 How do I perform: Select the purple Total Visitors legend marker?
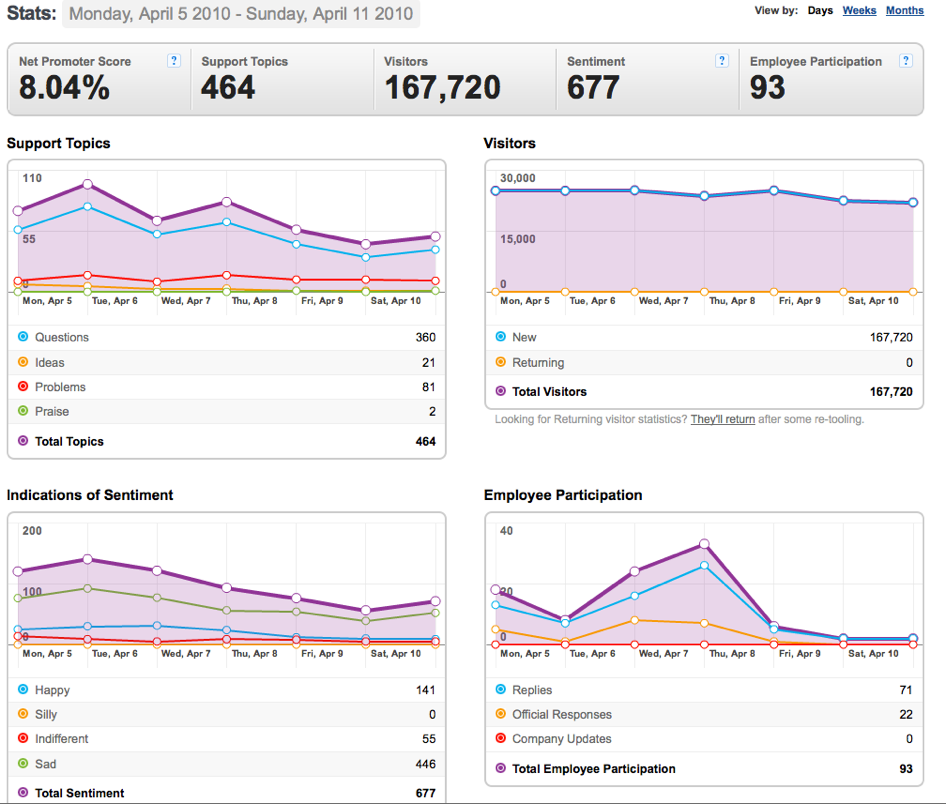pos(500,391)
